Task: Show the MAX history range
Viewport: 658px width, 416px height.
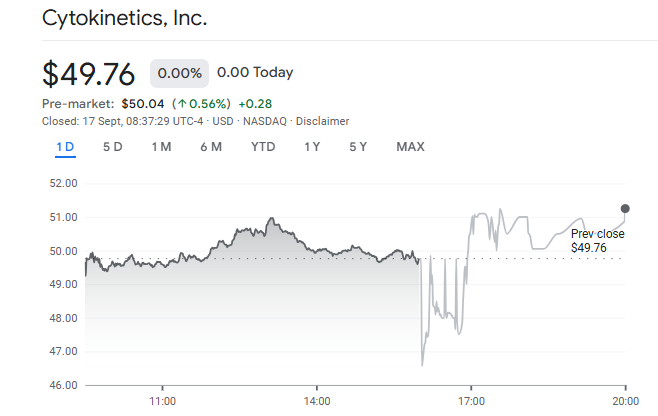Action: pyautogui.click(x=410, y=147)
